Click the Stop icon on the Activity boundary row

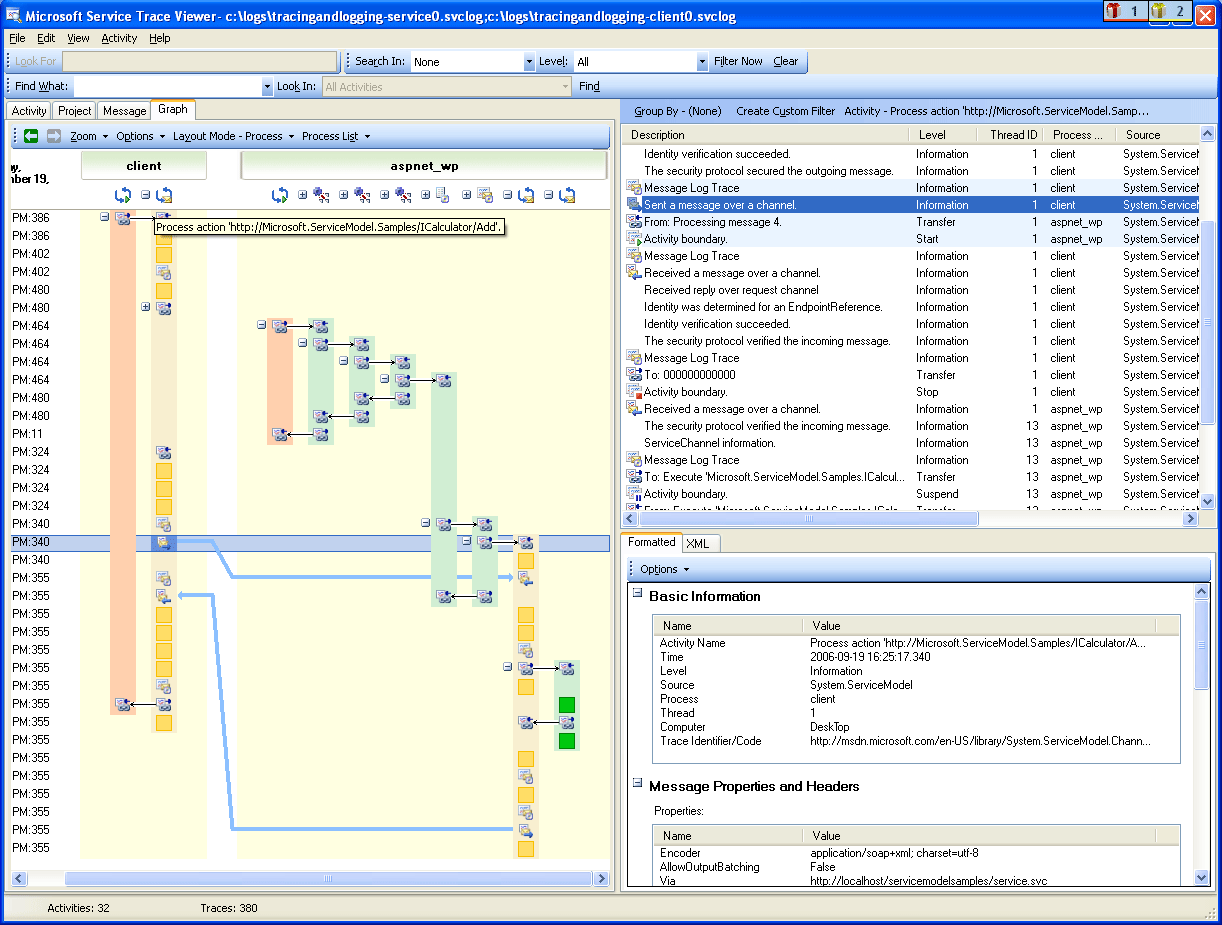633,391
